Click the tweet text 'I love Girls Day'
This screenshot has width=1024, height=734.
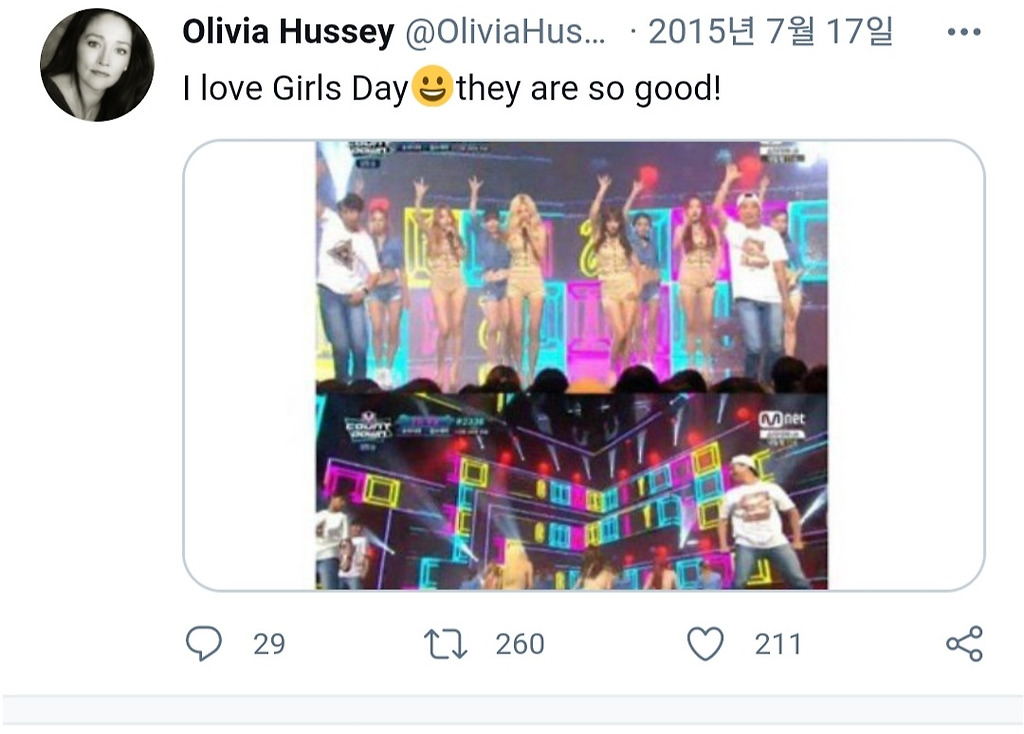295,90
